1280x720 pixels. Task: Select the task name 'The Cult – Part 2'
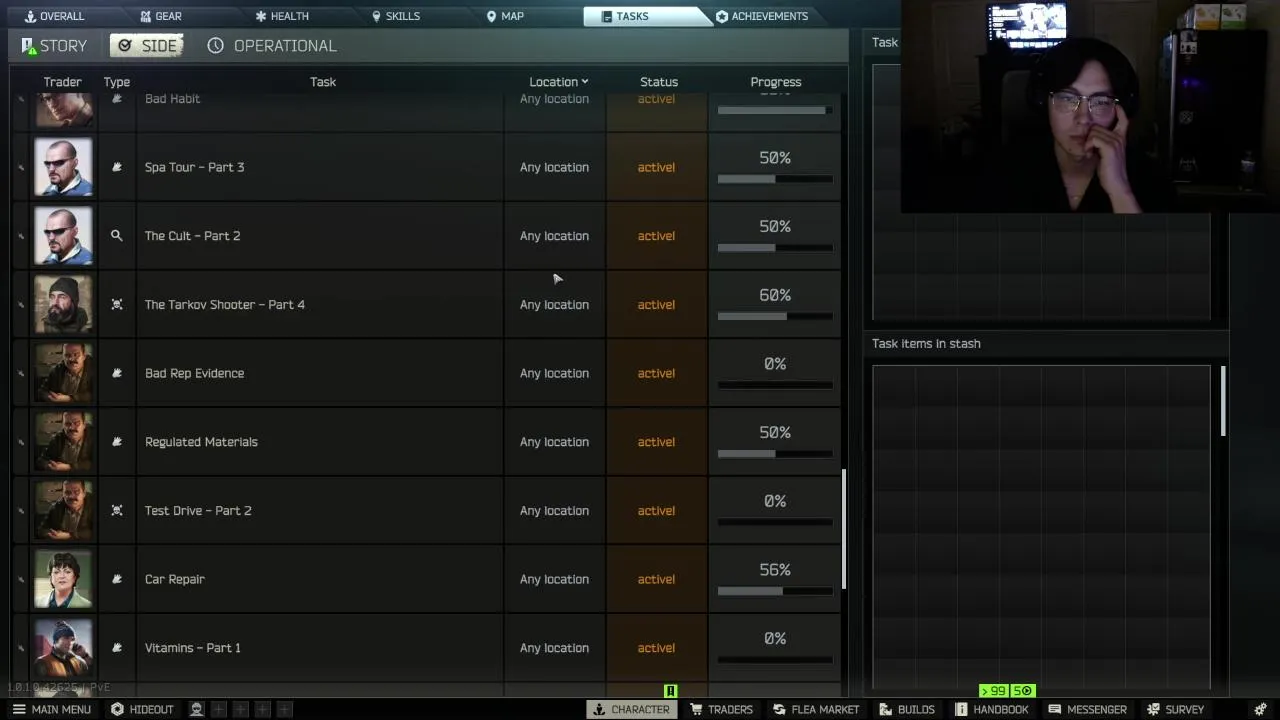(x=192, y=236)
